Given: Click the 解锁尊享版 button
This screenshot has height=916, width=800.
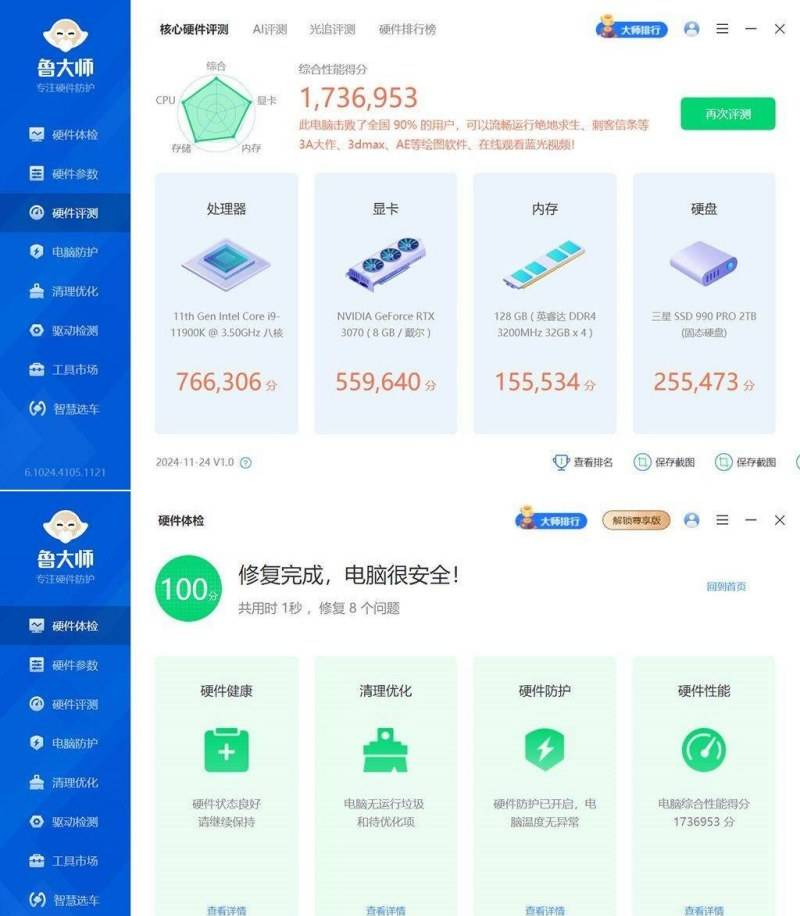Looking at the screenshot, I should (636, 520).
